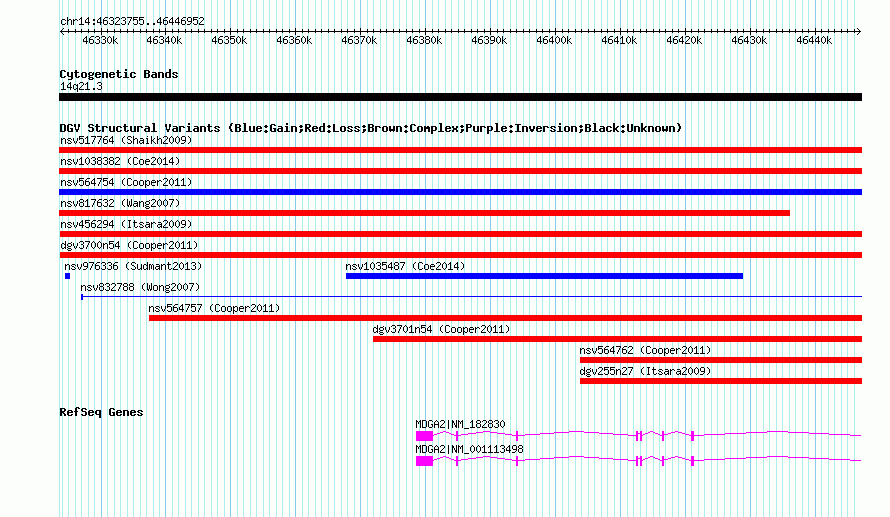The height and width of the screenshot is (517, 890).
Task: Click the 14q21.3 band label
Action: pos(81,86)
